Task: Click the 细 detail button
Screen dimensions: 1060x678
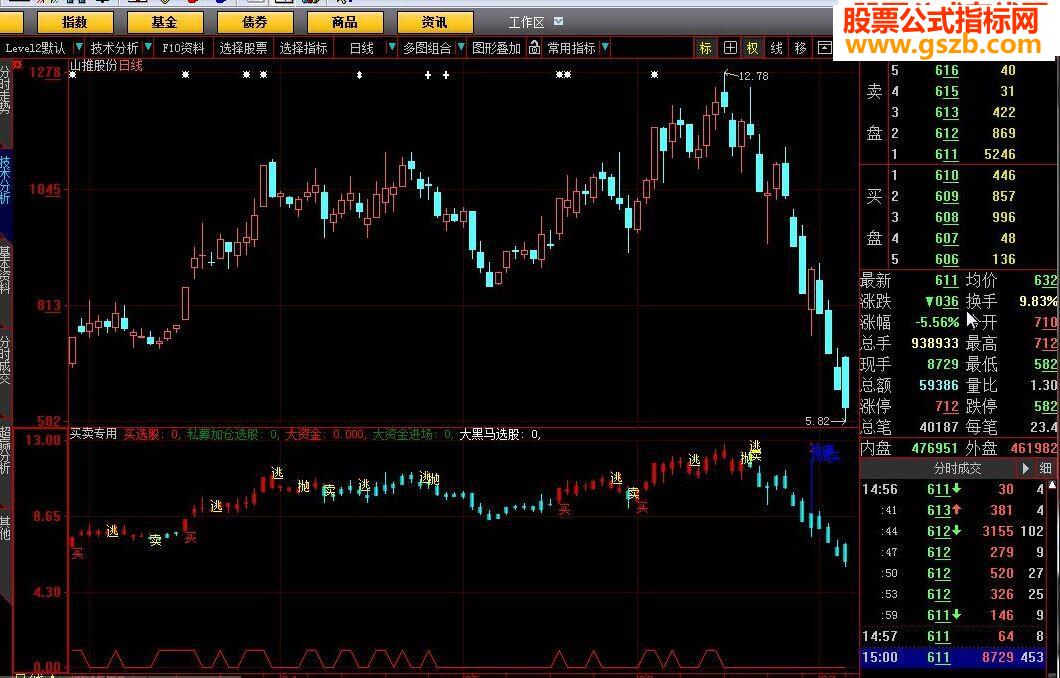Action: (1046, 468)
